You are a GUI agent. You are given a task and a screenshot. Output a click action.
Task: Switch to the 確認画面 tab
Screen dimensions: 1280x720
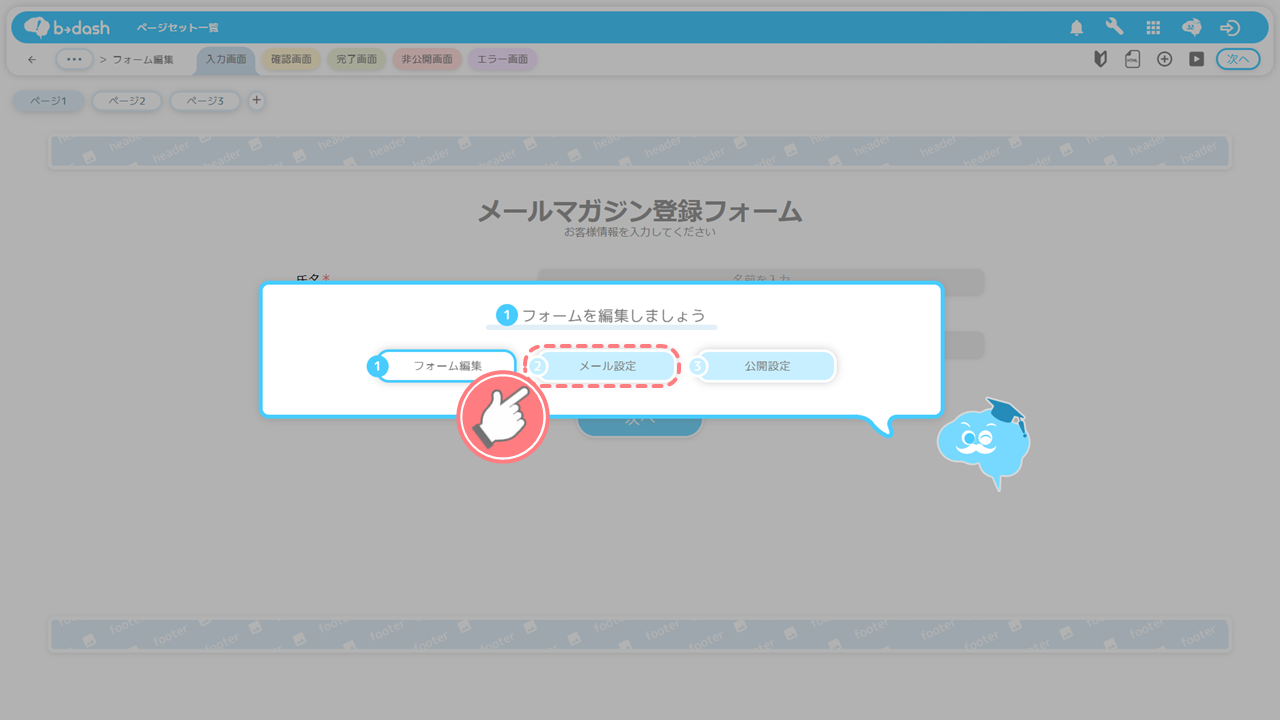tap(291, 59)
